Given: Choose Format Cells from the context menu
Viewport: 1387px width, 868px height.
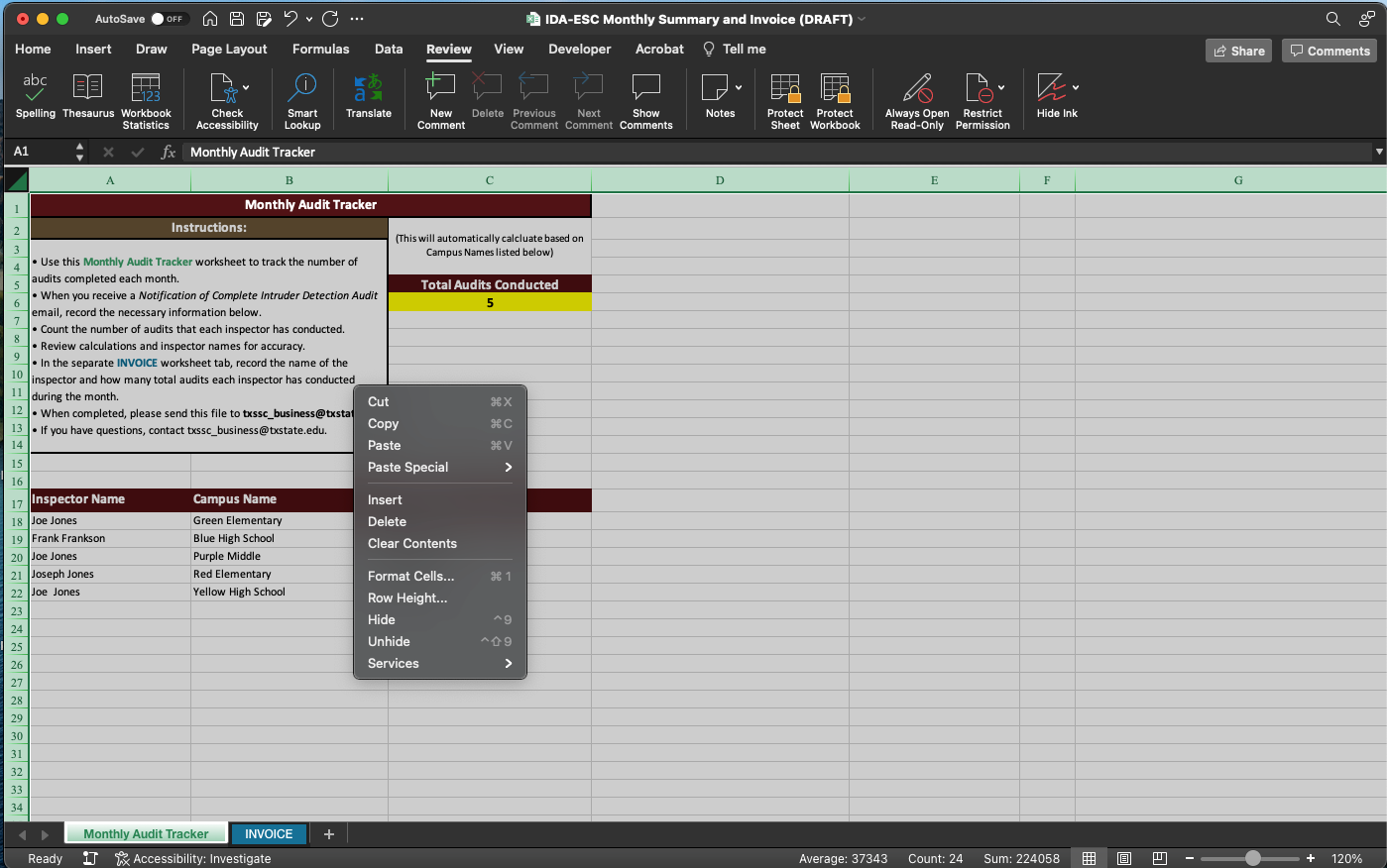Looking at the screenshot, I should [x=410, y=576].
